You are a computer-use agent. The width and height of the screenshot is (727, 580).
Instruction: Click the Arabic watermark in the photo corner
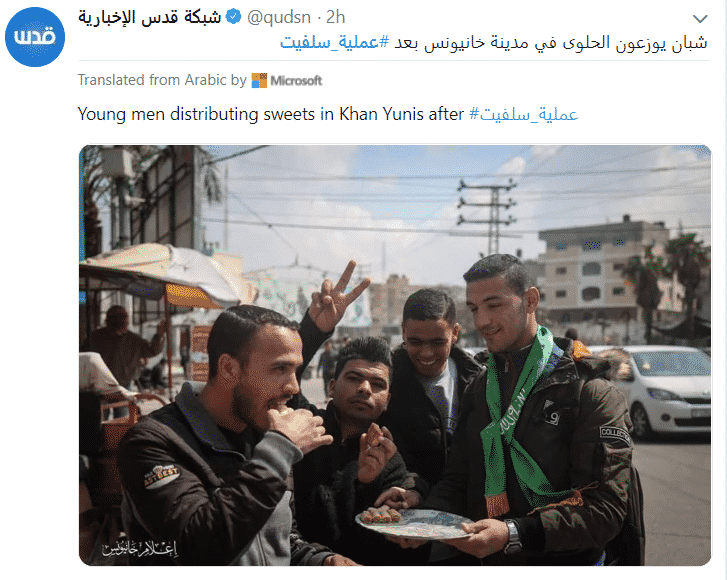coord(140,548)
